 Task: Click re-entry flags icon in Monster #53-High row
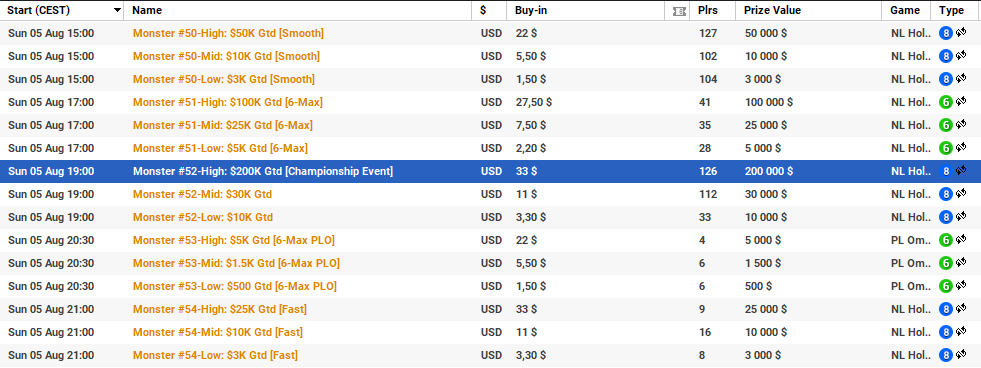[961, 239]
